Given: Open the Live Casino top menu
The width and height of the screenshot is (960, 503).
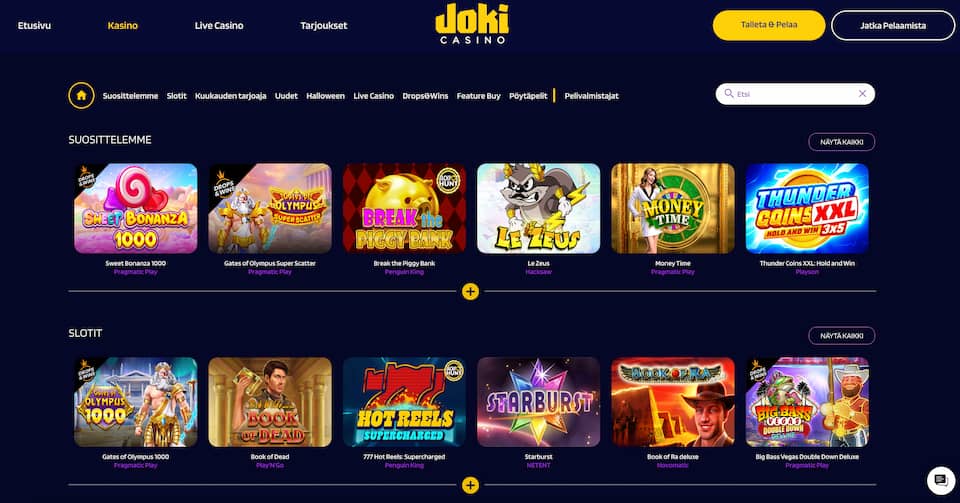Looking at the screenshot, I should (219, 26).
